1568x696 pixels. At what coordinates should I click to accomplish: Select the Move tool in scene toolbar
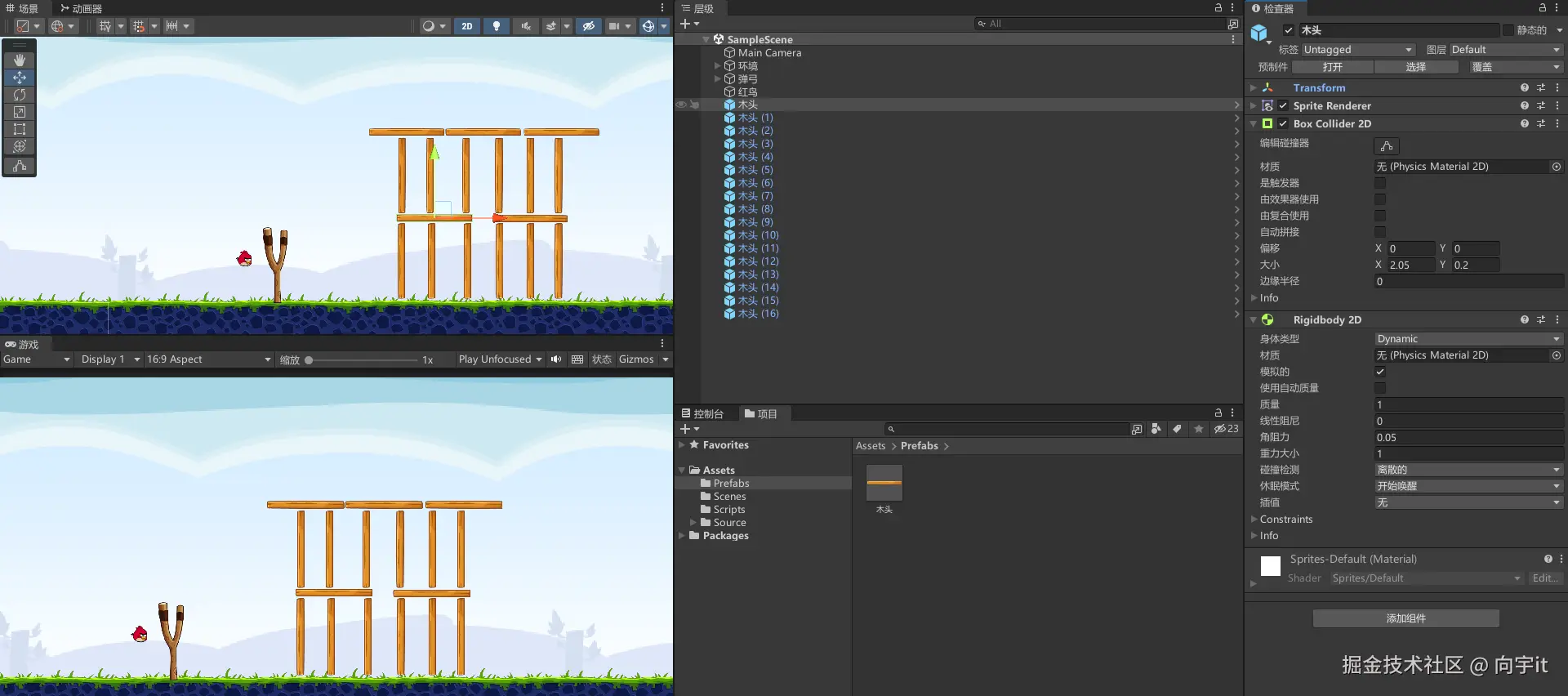coord(20,78)
